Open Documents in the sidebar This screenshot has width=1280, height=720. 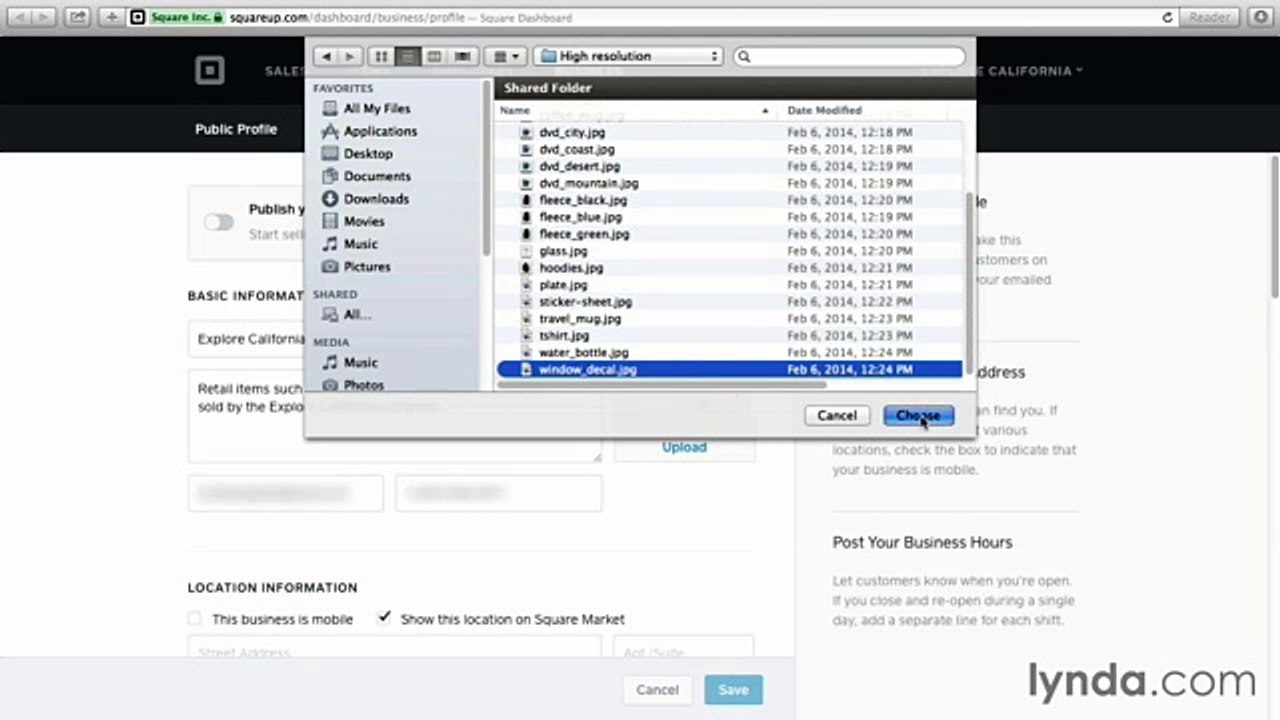click(x=377, y=176)
